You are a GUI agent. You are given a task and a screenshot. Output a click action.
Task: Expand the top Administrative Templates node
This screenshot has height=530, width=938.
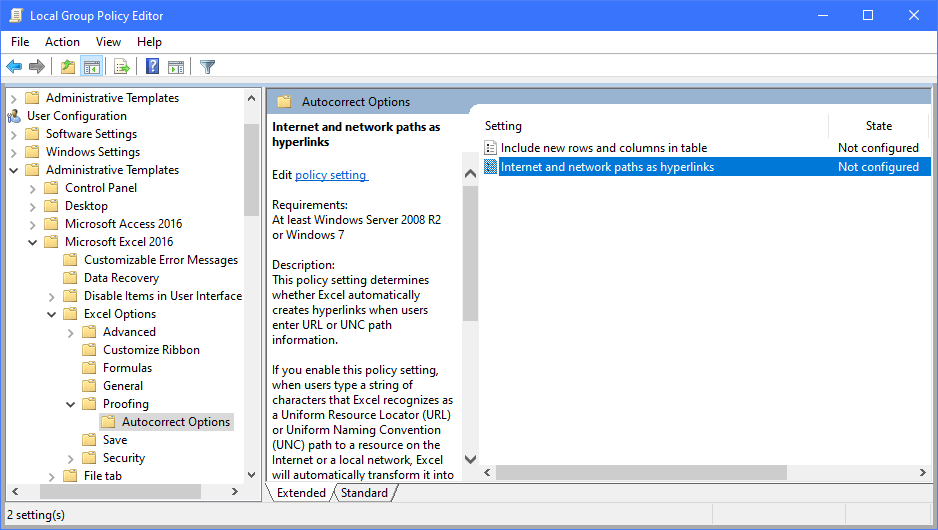[x=14, y=99]
